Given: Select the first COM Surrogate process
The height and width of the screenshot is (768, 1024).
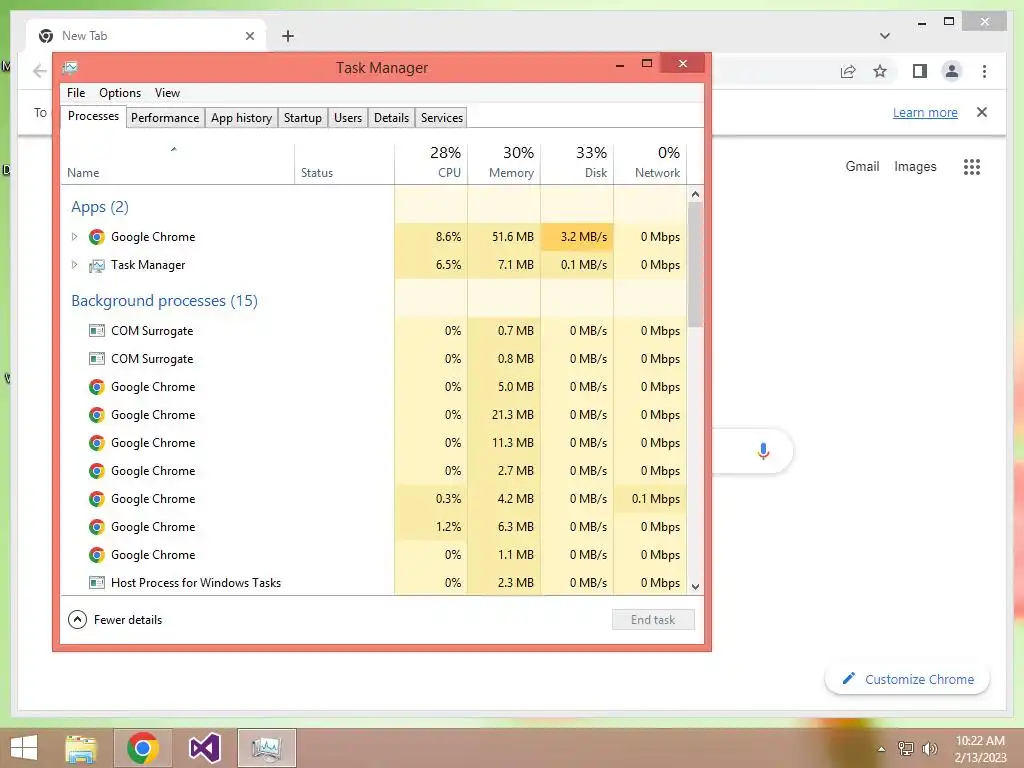Looking at the screenshot, I should click(374, 330).
